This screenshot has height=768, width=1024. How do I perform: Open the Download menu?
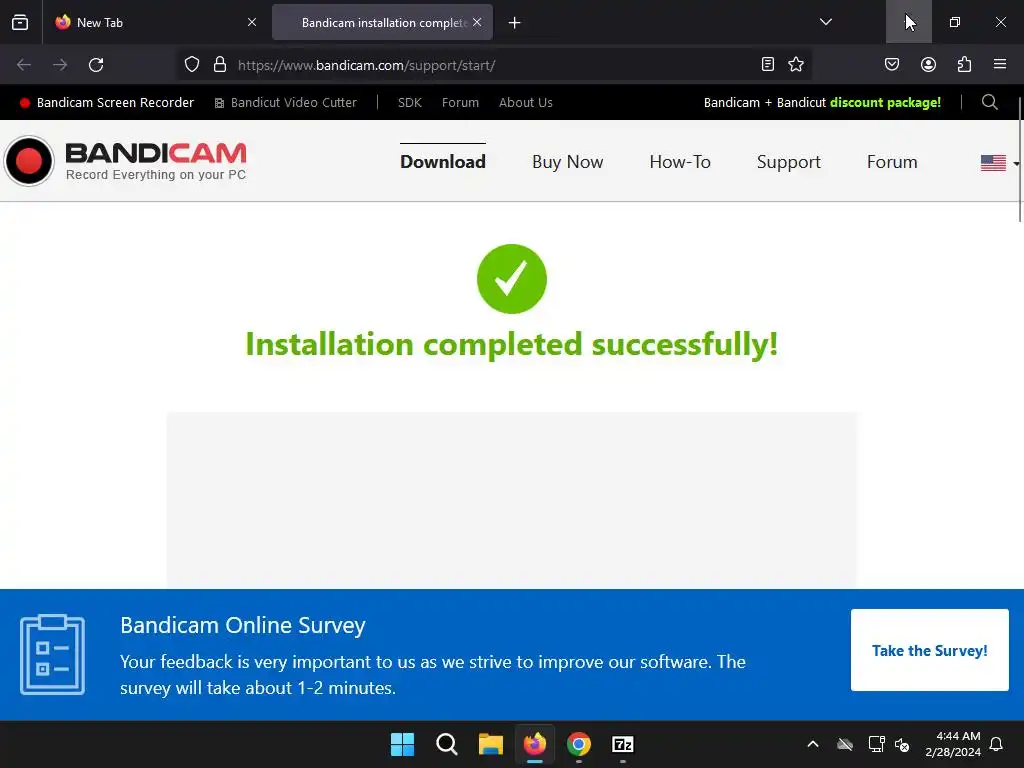pos(443,162)
